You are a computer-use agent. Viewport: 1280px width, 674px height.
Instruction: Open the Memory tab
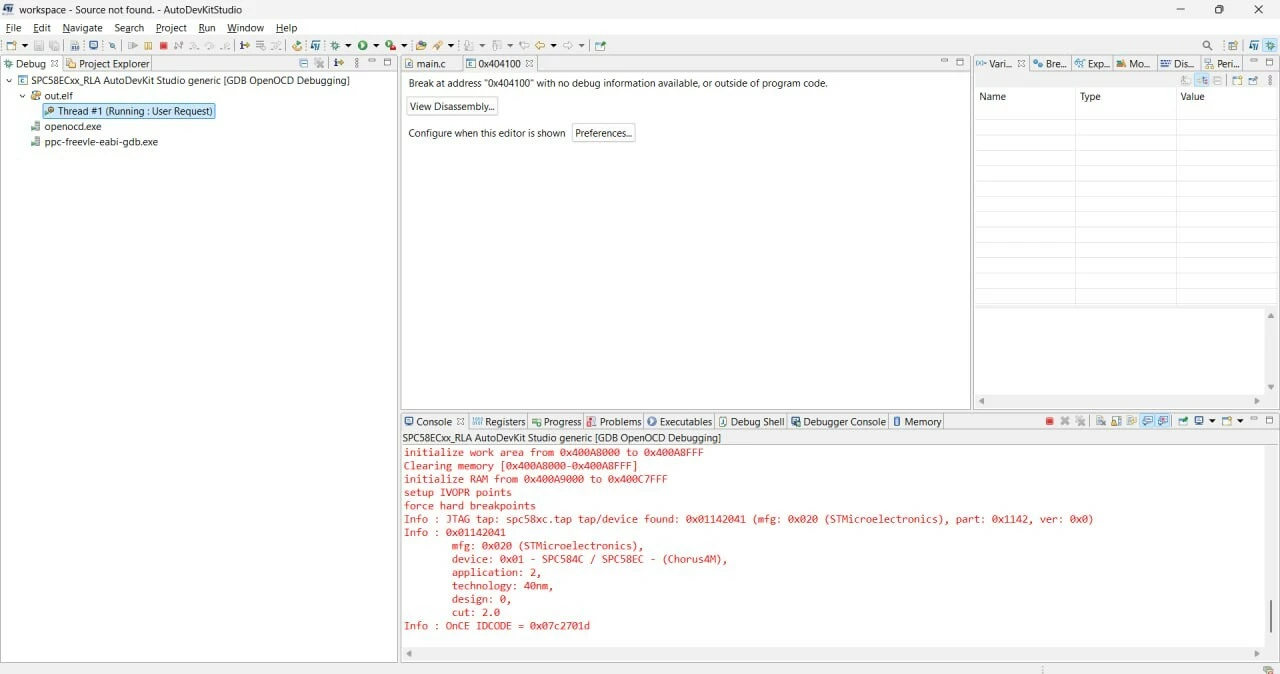917,421
